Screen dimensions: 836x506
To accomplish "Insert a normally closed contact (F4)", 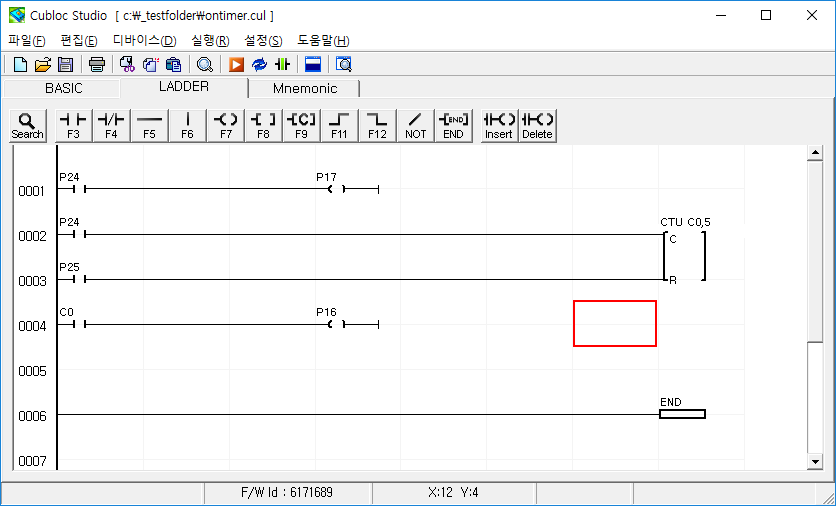I will point(111,125).
